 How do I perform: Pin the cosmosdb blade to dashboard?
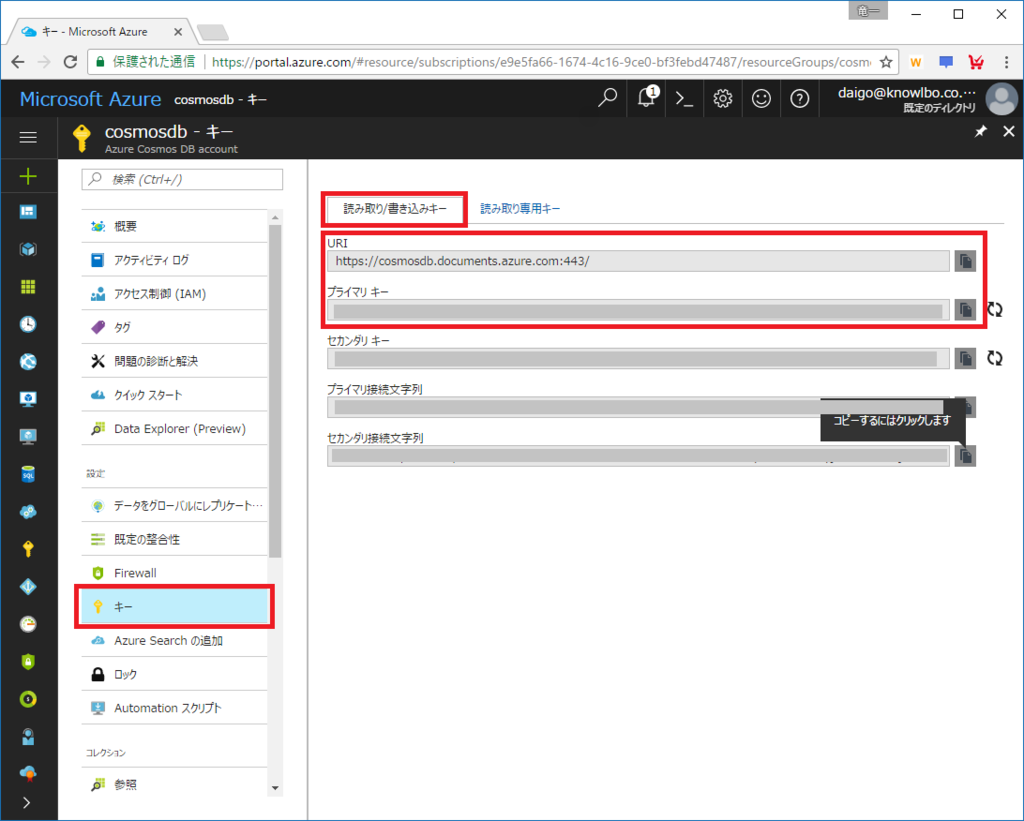(980, 132)
